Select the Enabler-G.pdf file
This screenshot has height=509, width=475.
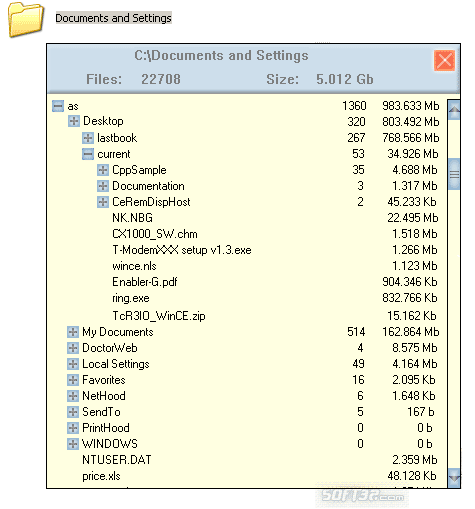(145, 282)
